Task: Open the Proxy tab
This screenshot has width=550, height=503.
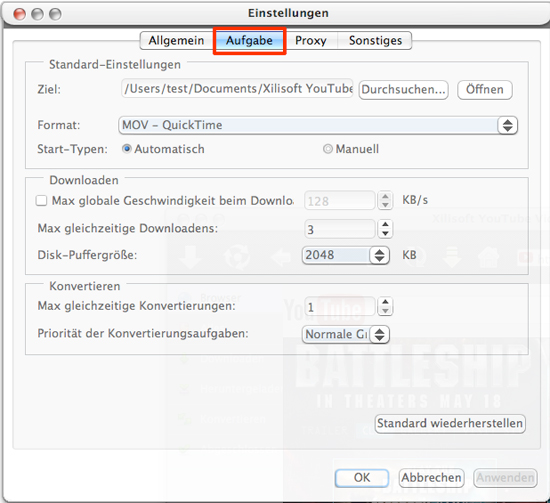Action: coord(310,41)
